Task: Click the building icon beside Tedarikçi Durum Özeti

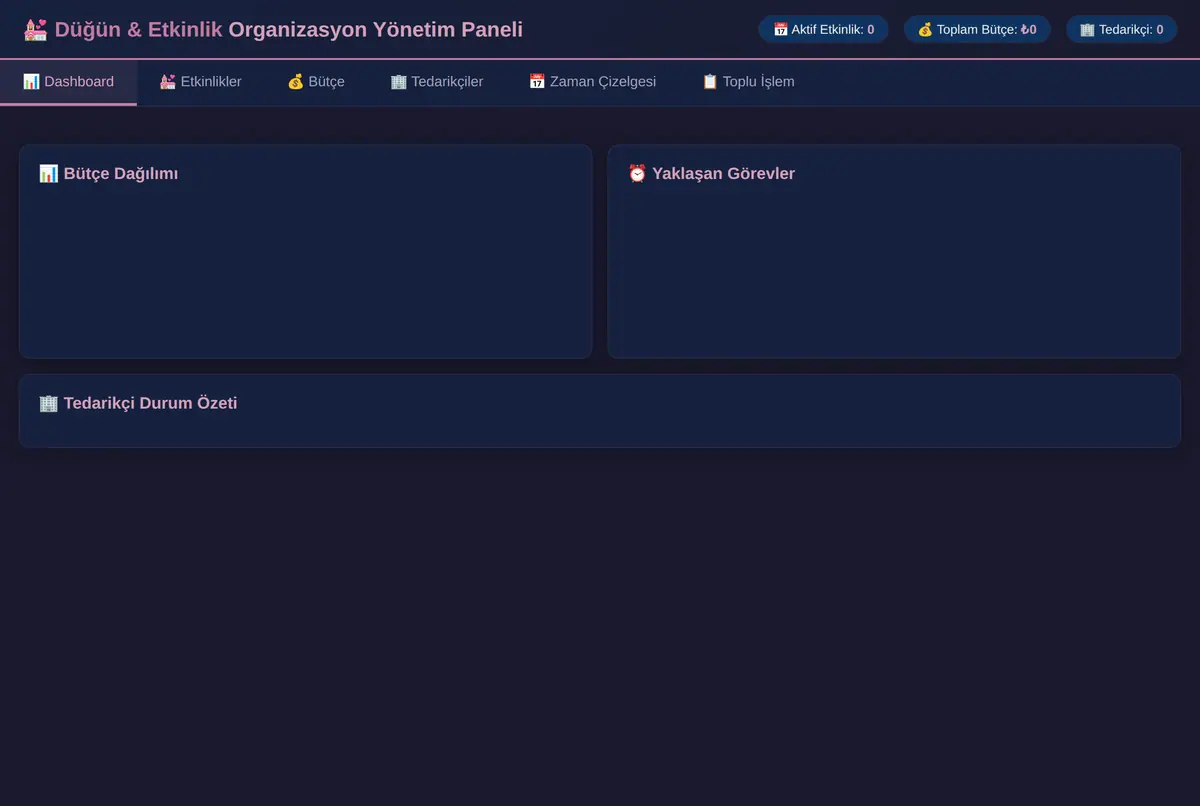Action: click(48, 404)
